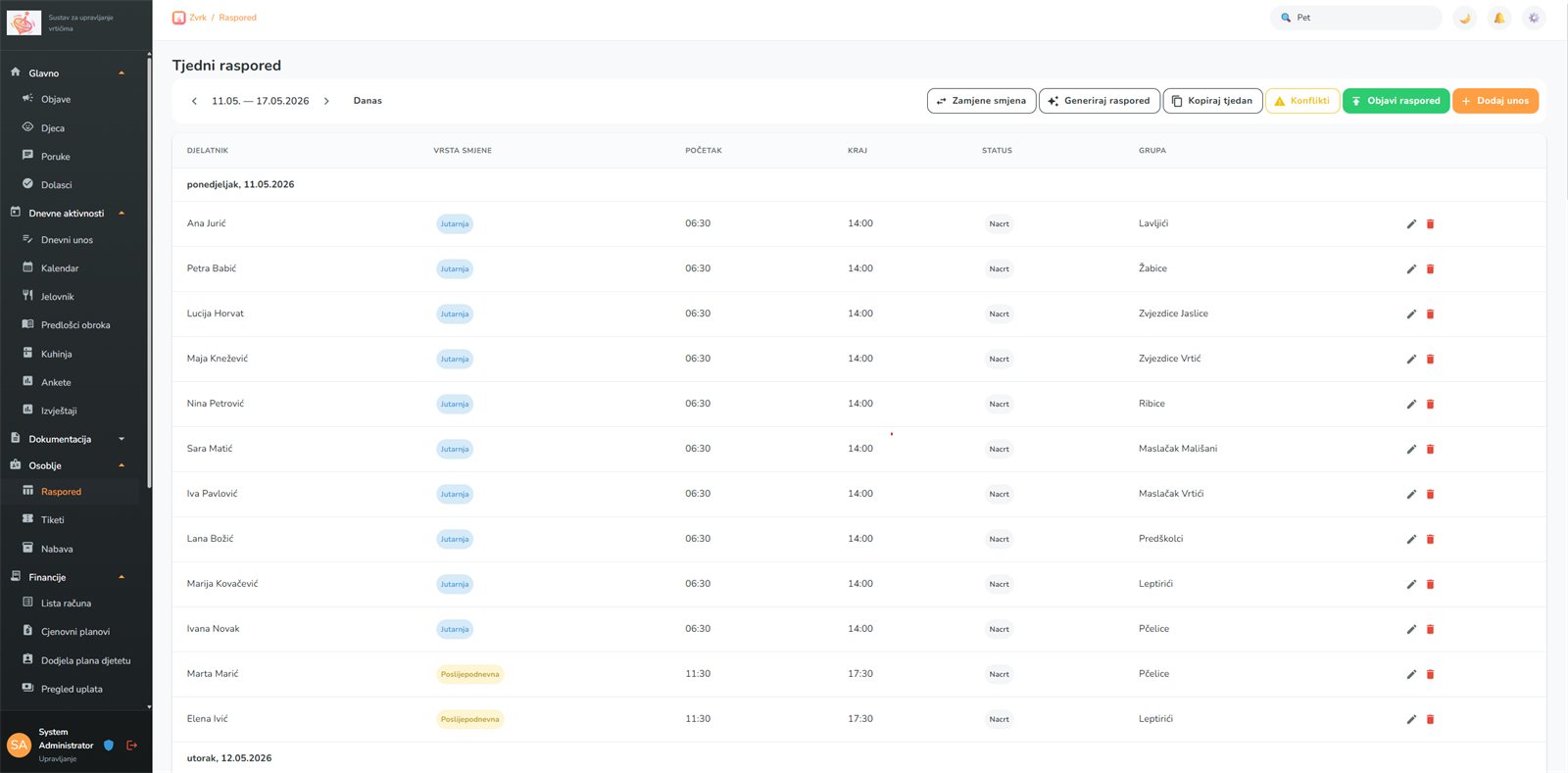Open settings gear icon in top bar
The image size is (1568, 773).
point(1534,18)
